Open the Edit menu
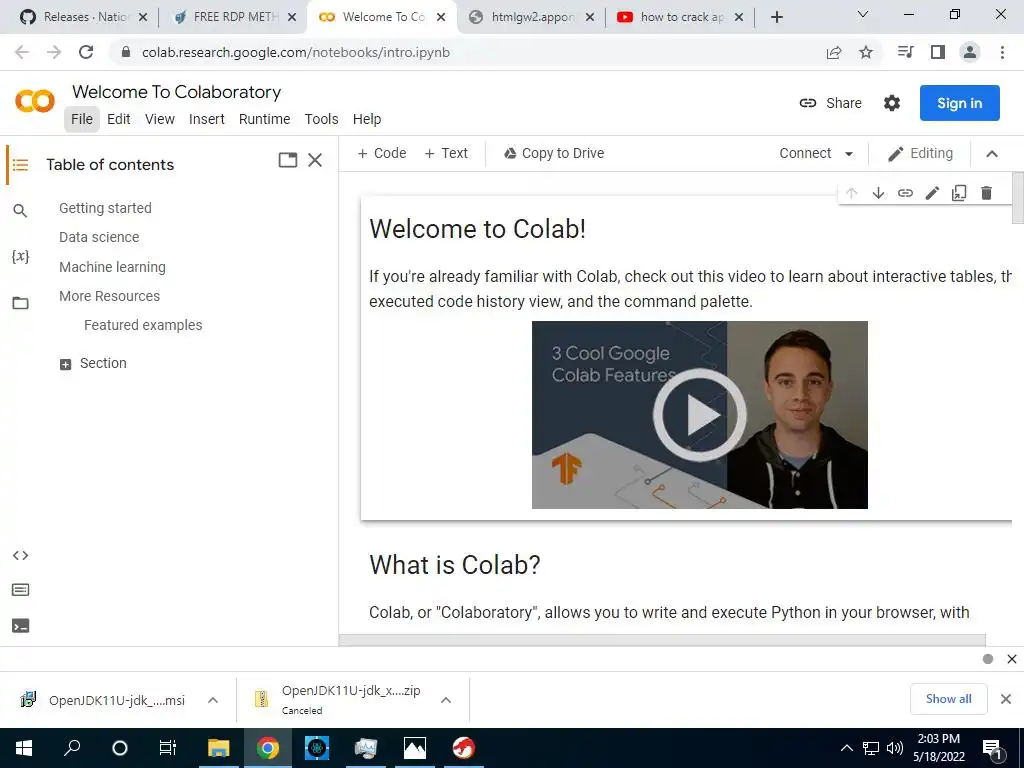This screenshot has width=1024, height=768. [x=118, y=119]
